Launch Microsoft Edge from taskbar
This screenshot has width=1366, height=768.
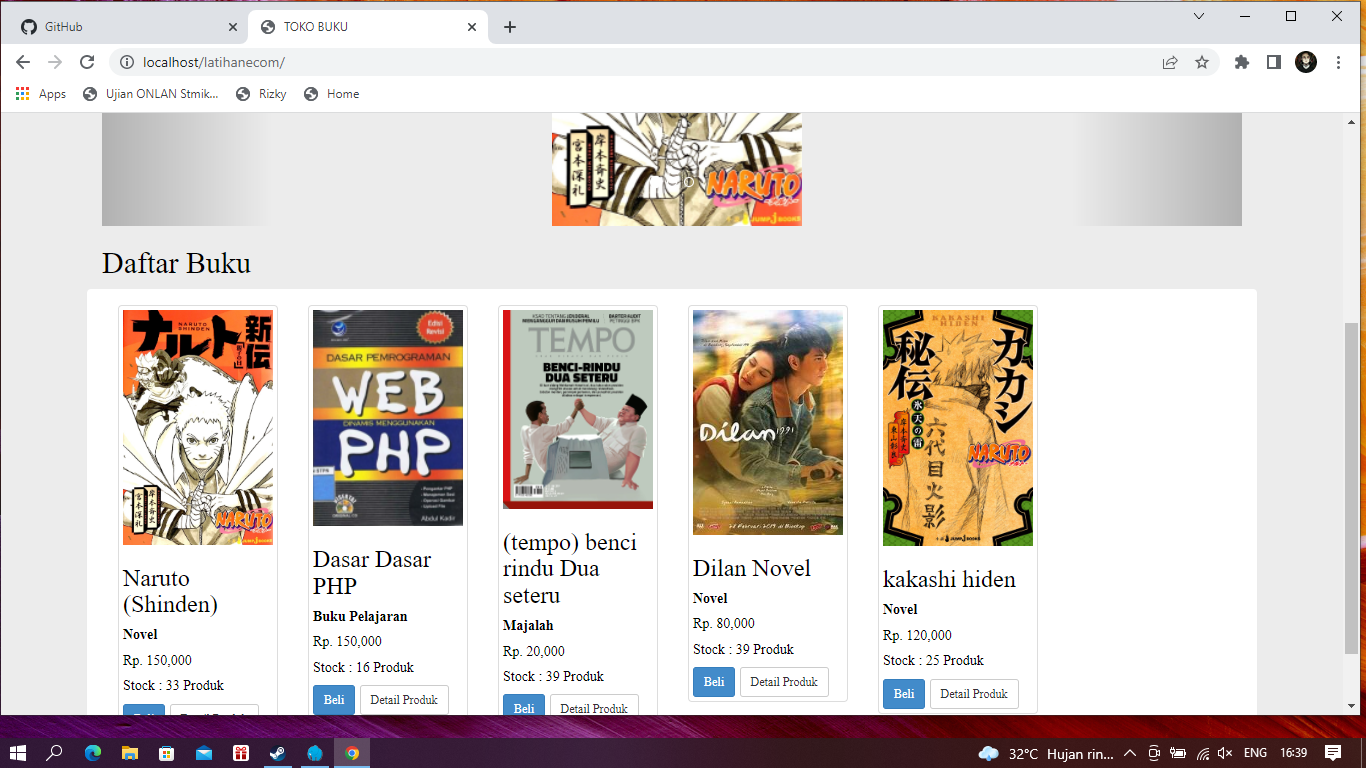(x=93, y=753)
